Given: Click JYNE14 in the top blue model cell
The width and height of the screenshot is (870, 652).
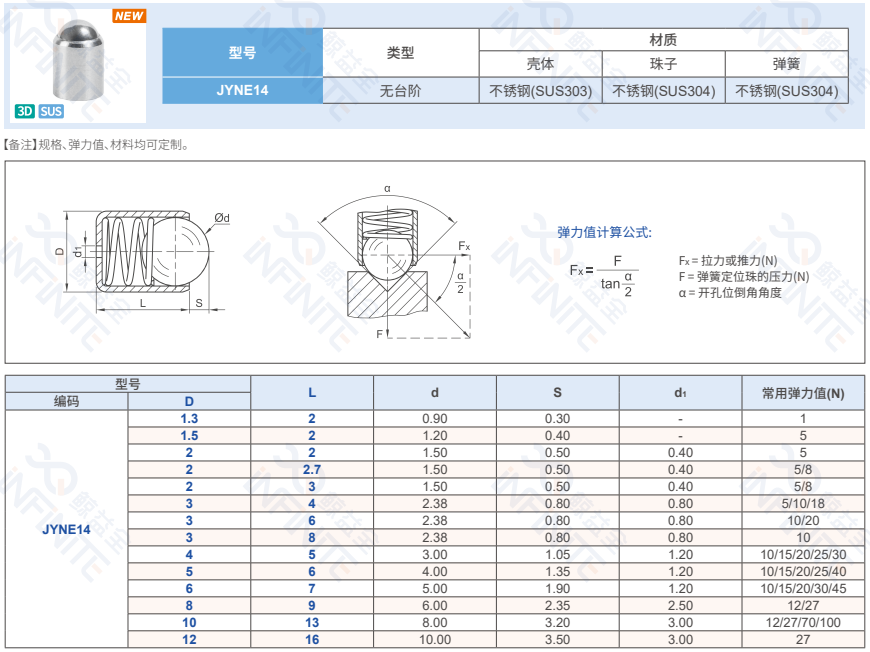Looking at the screenshot, I should (242, 90).
